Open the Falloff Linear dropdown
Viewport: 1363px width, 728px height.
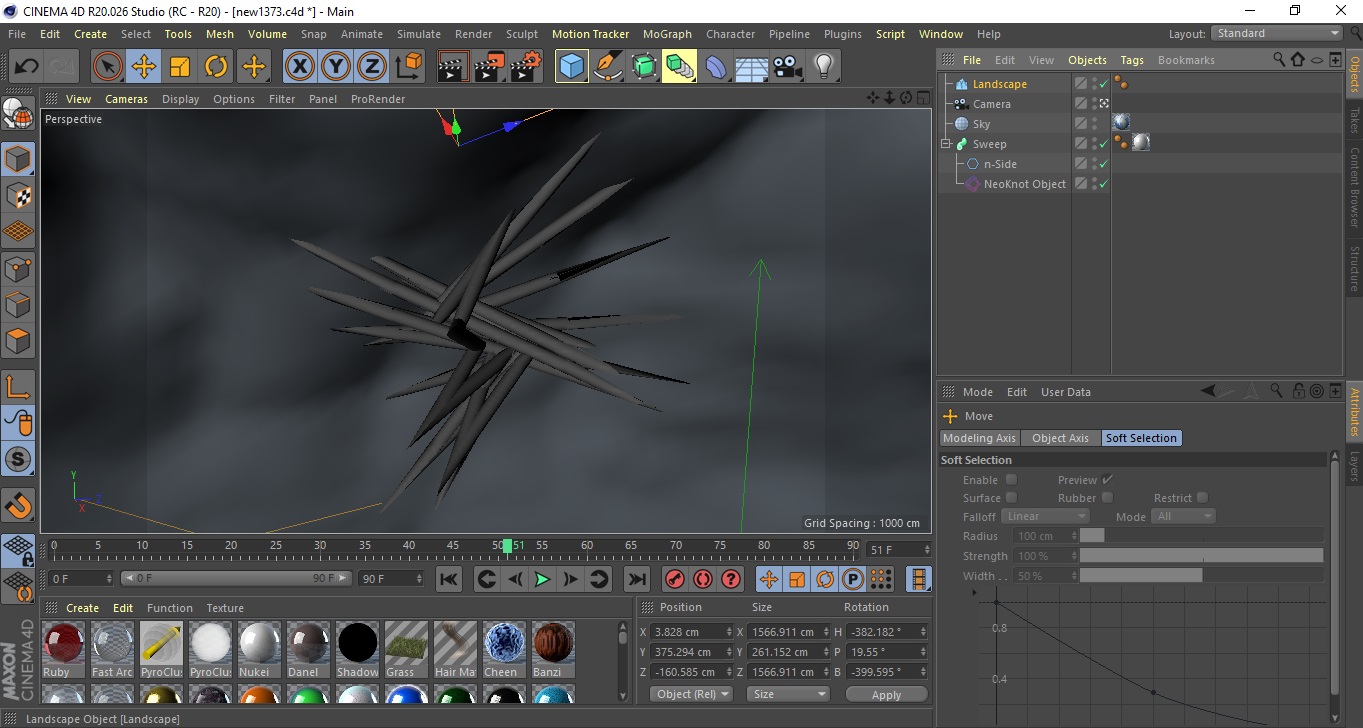click(1045, 516)
